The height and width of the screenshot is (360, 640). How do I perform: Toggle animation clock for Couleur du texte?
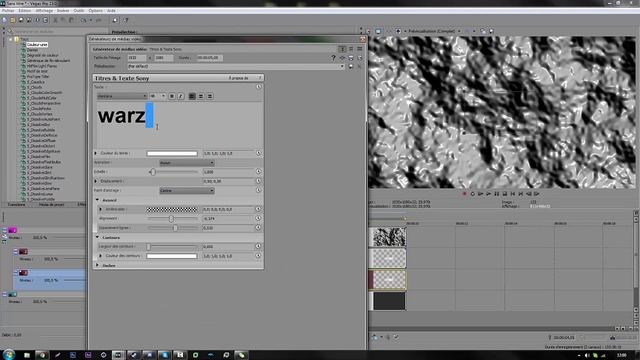pyautogui.click(x=259, y=153)
